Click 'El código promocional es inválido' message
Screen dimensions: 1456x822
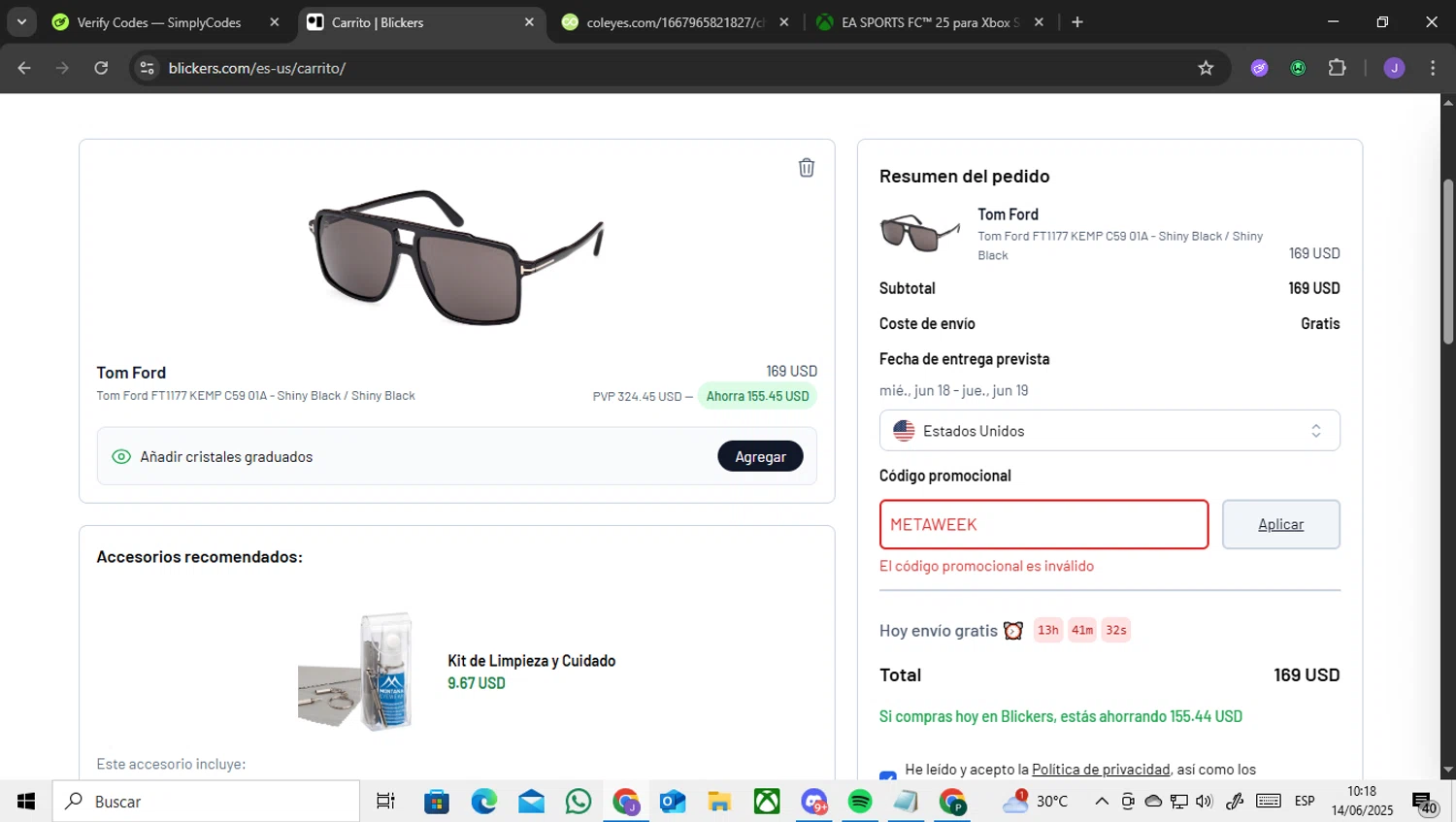[986, 566]
